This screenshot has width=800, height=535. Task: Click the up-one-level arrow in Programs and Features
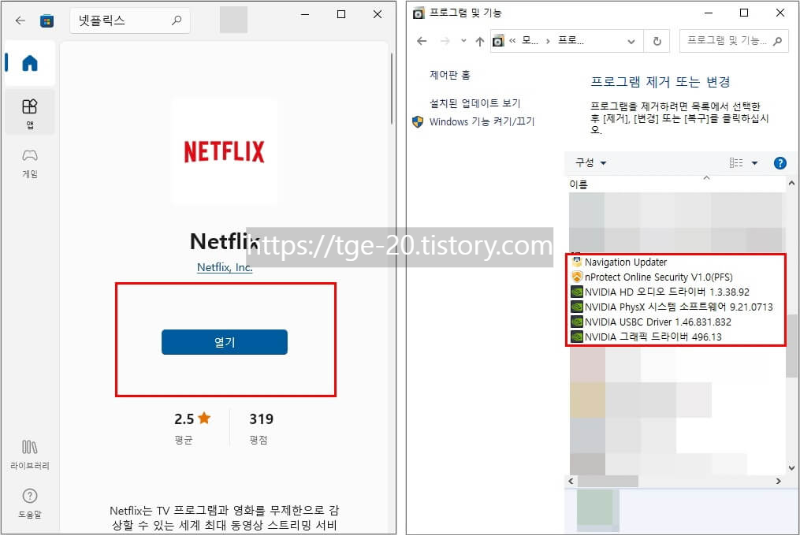tap(480, 41)
